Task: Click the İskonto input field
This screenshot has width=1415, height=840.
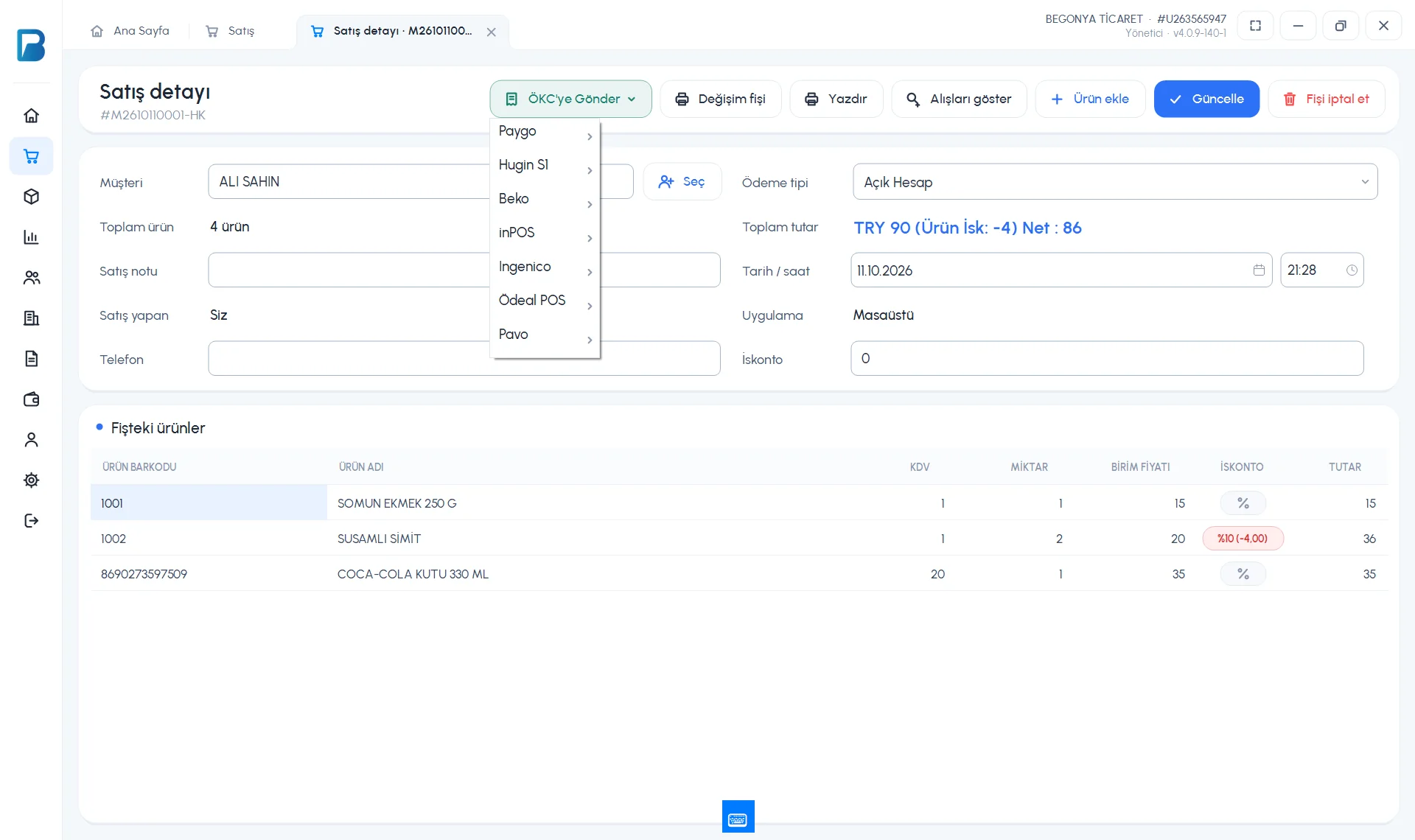Action: pos(1107,358)
